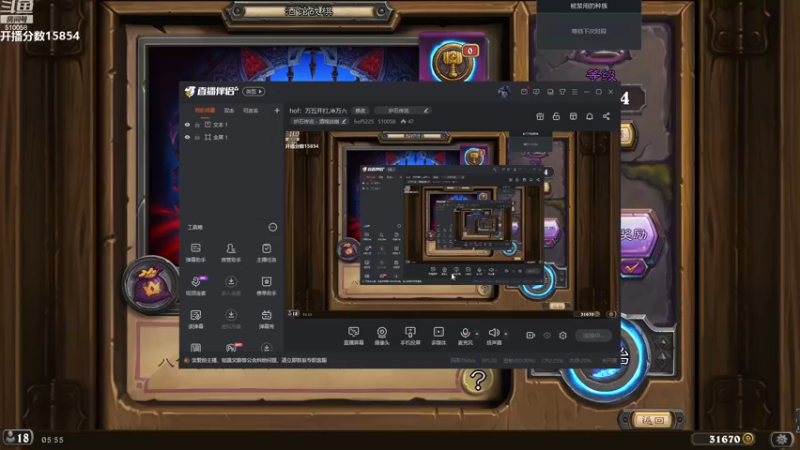Image resolution: width=800 pixels, height=450 pixels.
Task: Expand the speaker options arrow
Action: point(506,334)
